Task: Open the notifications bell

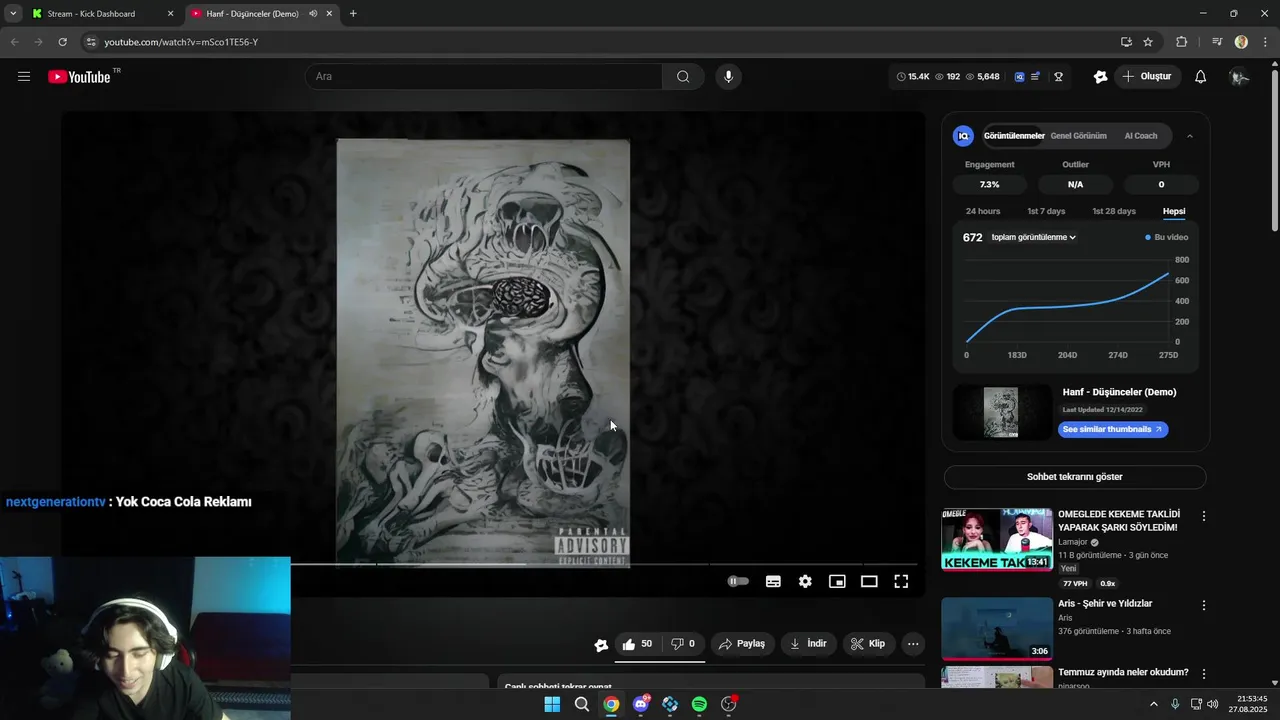Action: click(1200, 77)
